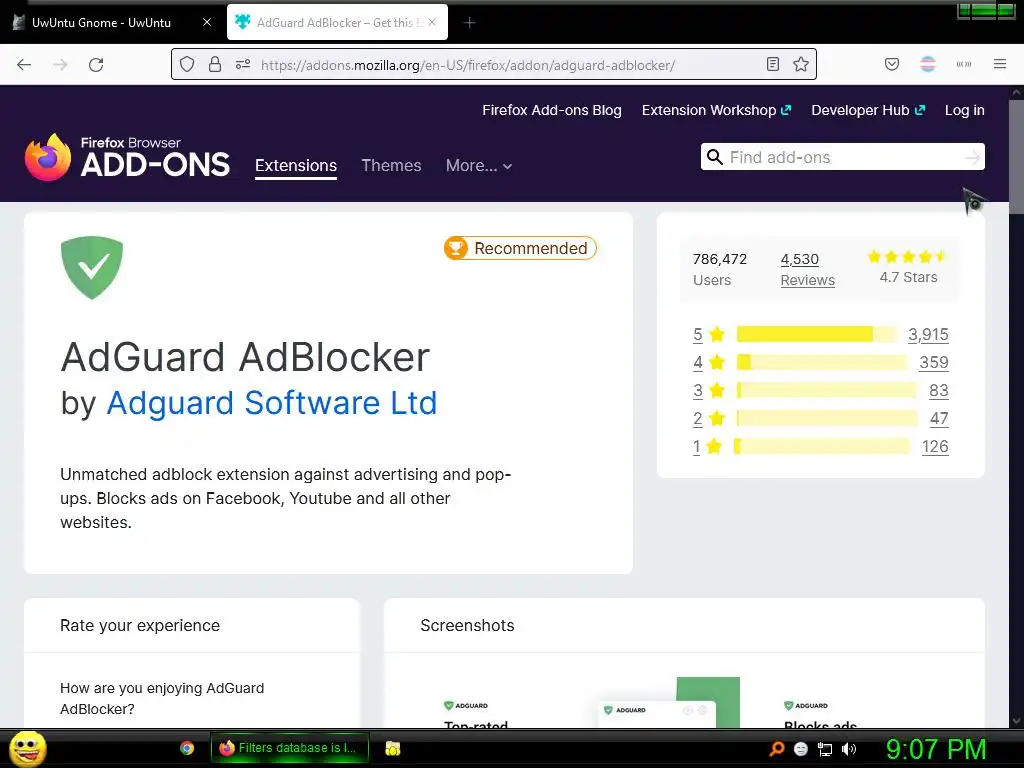Click the AdGuard green shield icon
This screenshot has width=1024, height=768.
pyautogui.click(x=92, y=267)
